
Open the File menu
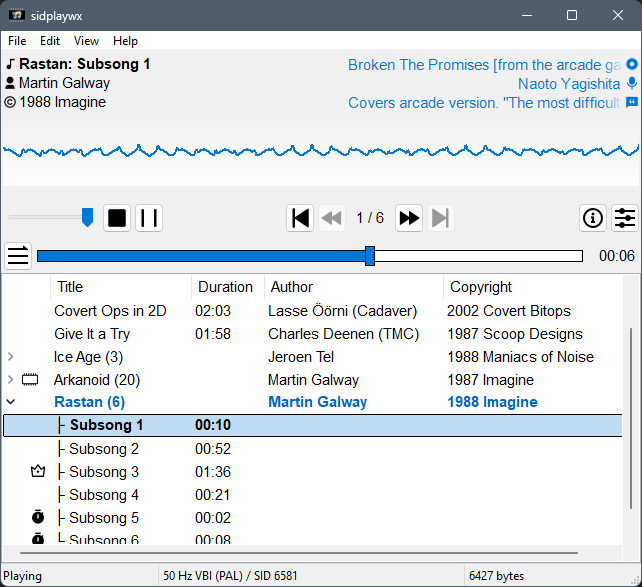click(x=17, y=41)
